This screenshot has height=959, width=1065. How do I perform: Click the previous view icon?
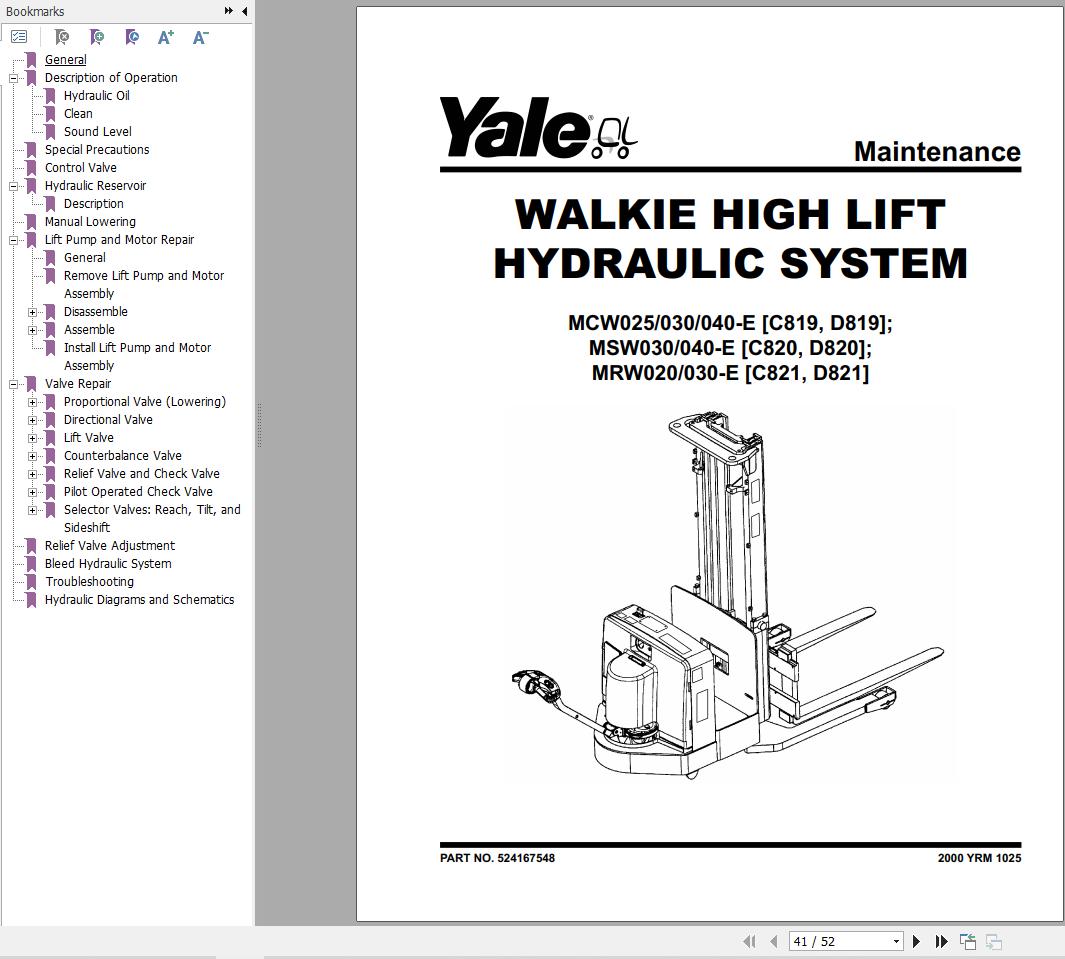click(968, 941)
